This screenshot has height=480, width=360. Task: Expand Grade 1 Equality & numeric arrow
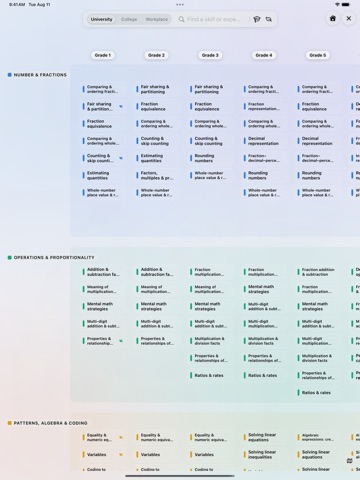click(x=121, y=437)
